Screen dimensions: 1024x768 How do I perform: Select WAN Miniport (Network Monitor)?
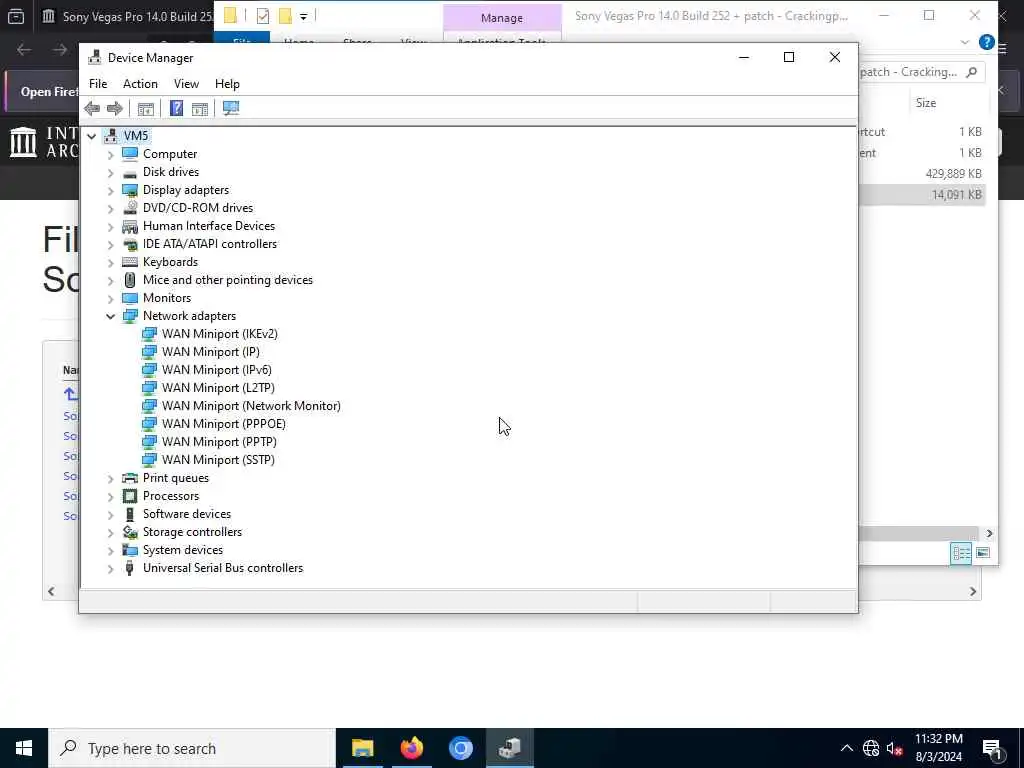(x=251, y=406)
